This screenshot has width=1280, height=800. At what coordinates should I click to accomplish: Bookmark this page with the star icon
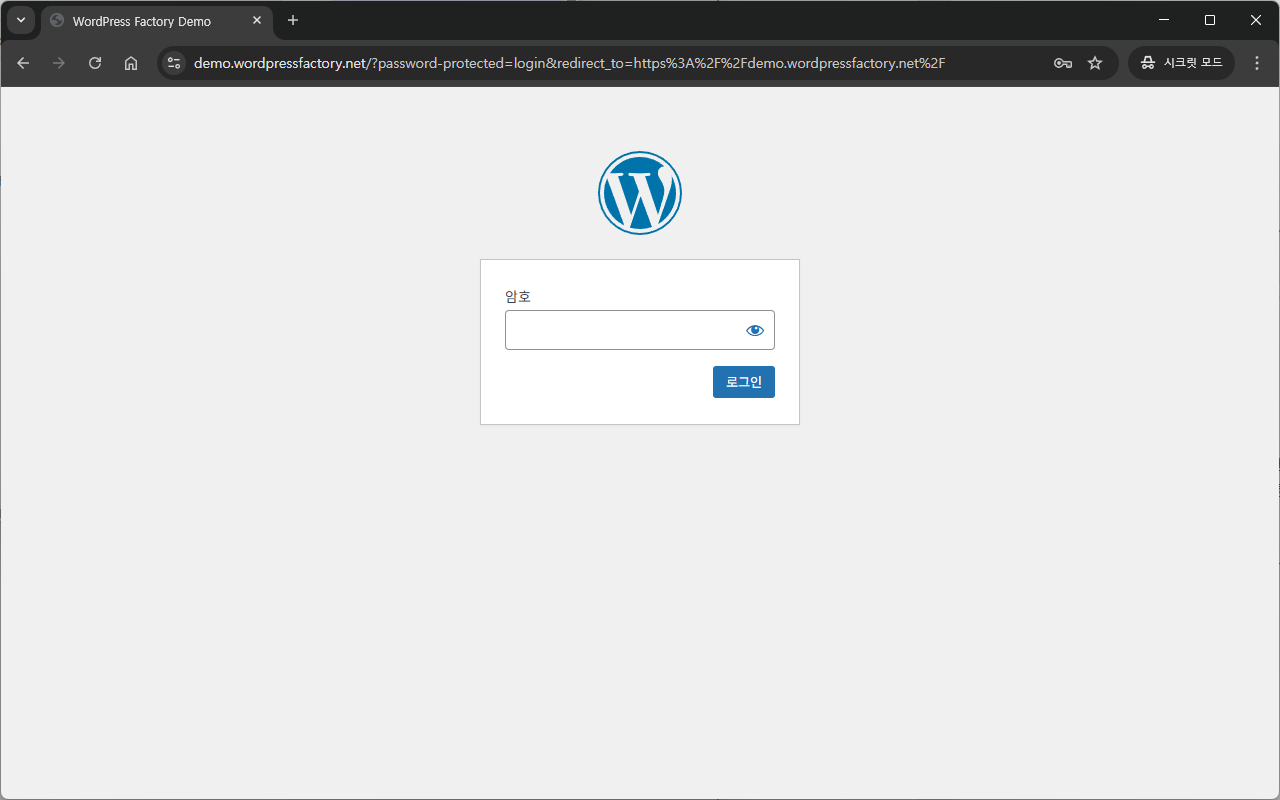(1095, 63)
